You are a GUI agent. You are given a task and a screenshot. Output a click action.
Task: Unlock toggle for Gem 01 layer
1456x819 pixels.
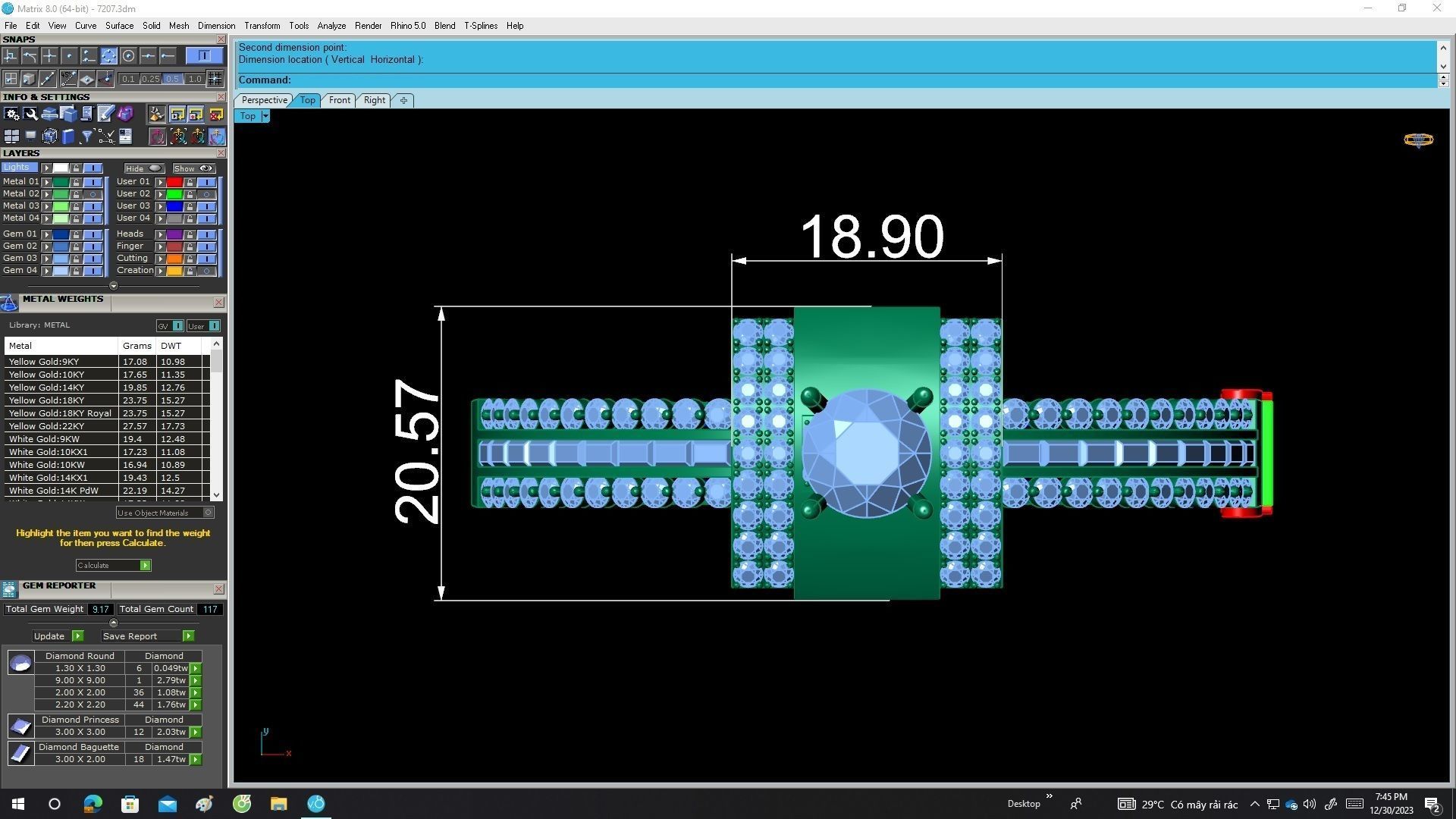[76, 234]
